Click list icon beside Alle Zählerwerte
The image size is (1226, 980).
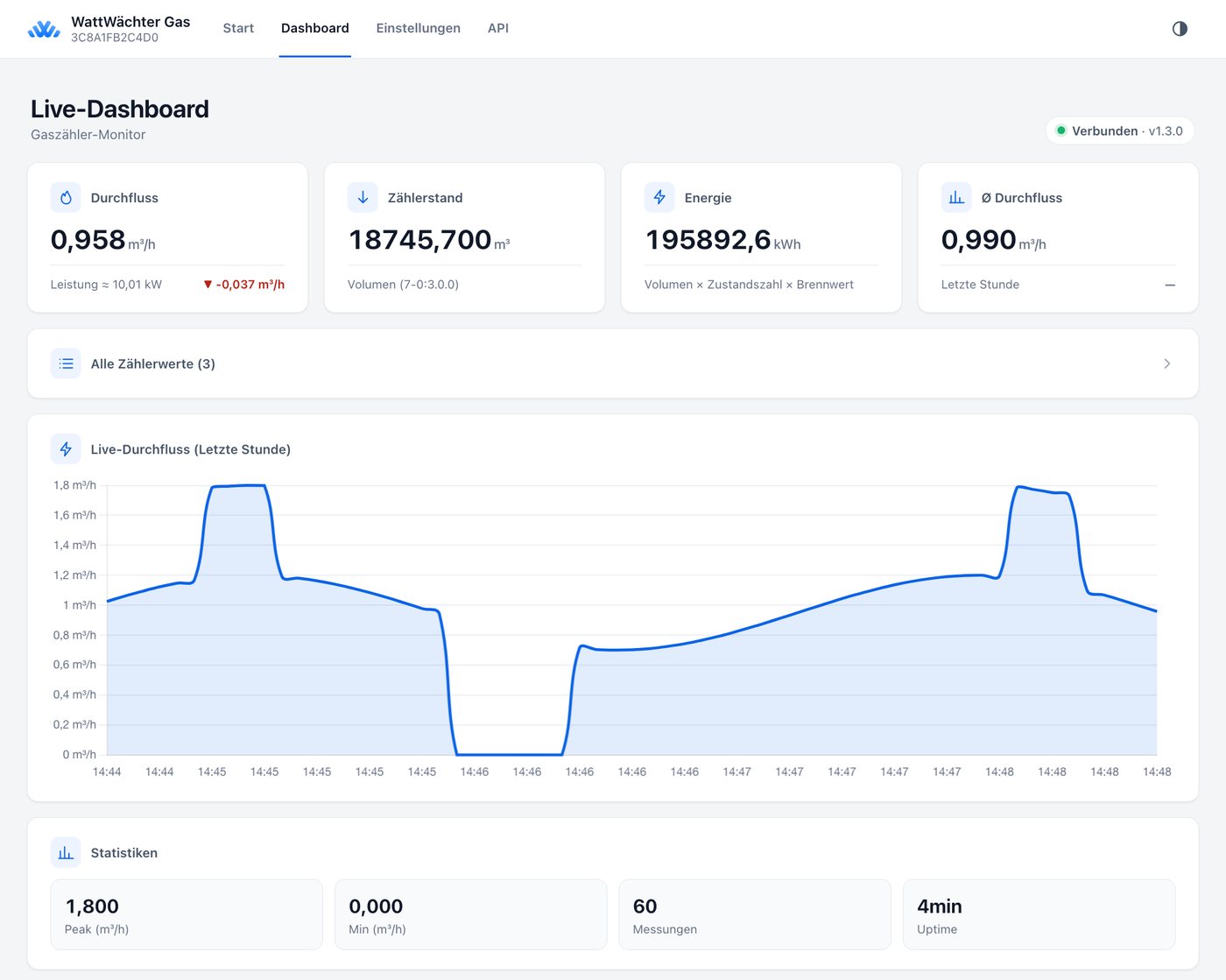click(x=66, y=363)
